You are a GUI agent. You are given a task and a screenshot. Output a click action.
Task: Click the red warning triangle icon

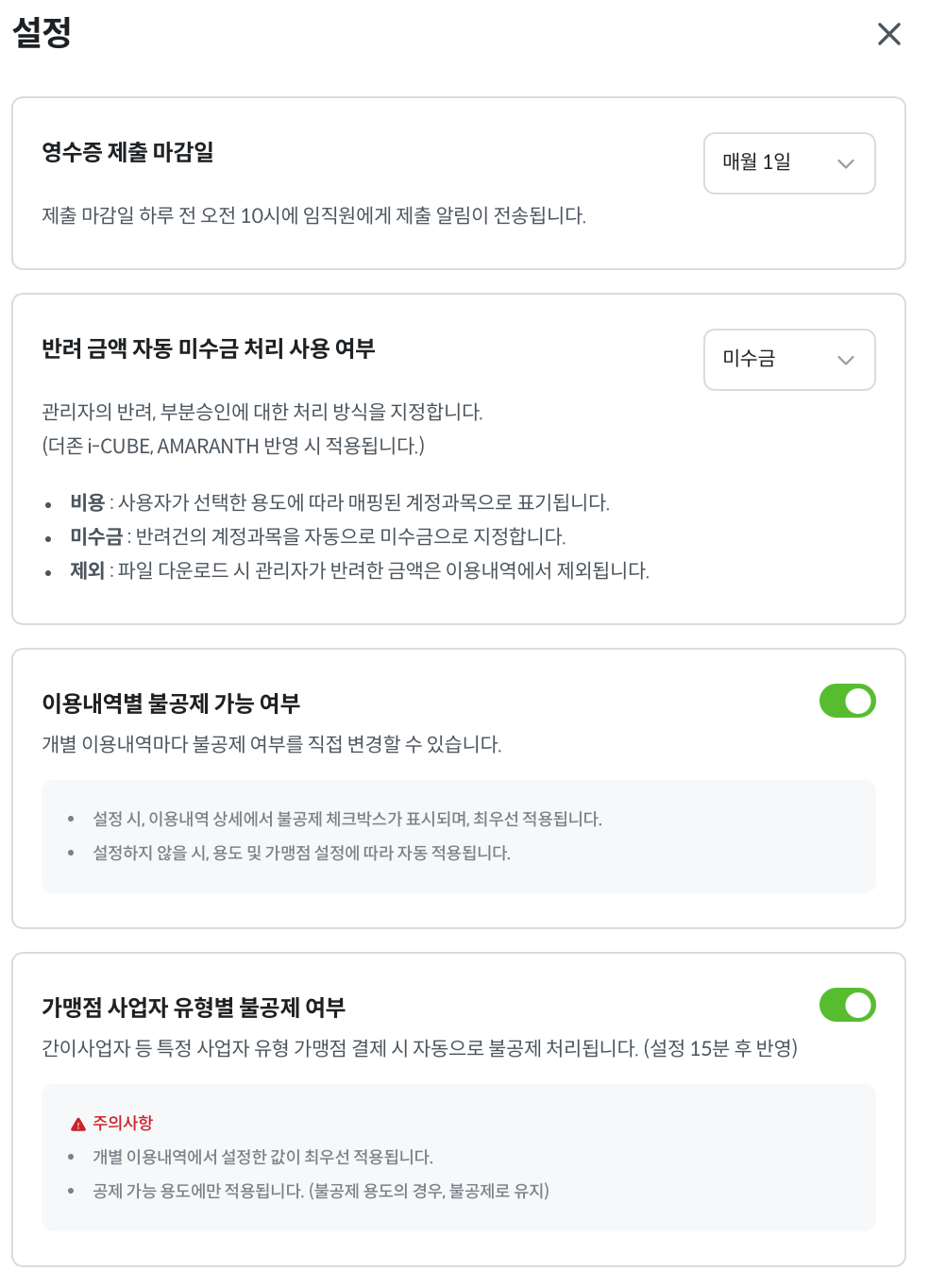pos(78,1124)
